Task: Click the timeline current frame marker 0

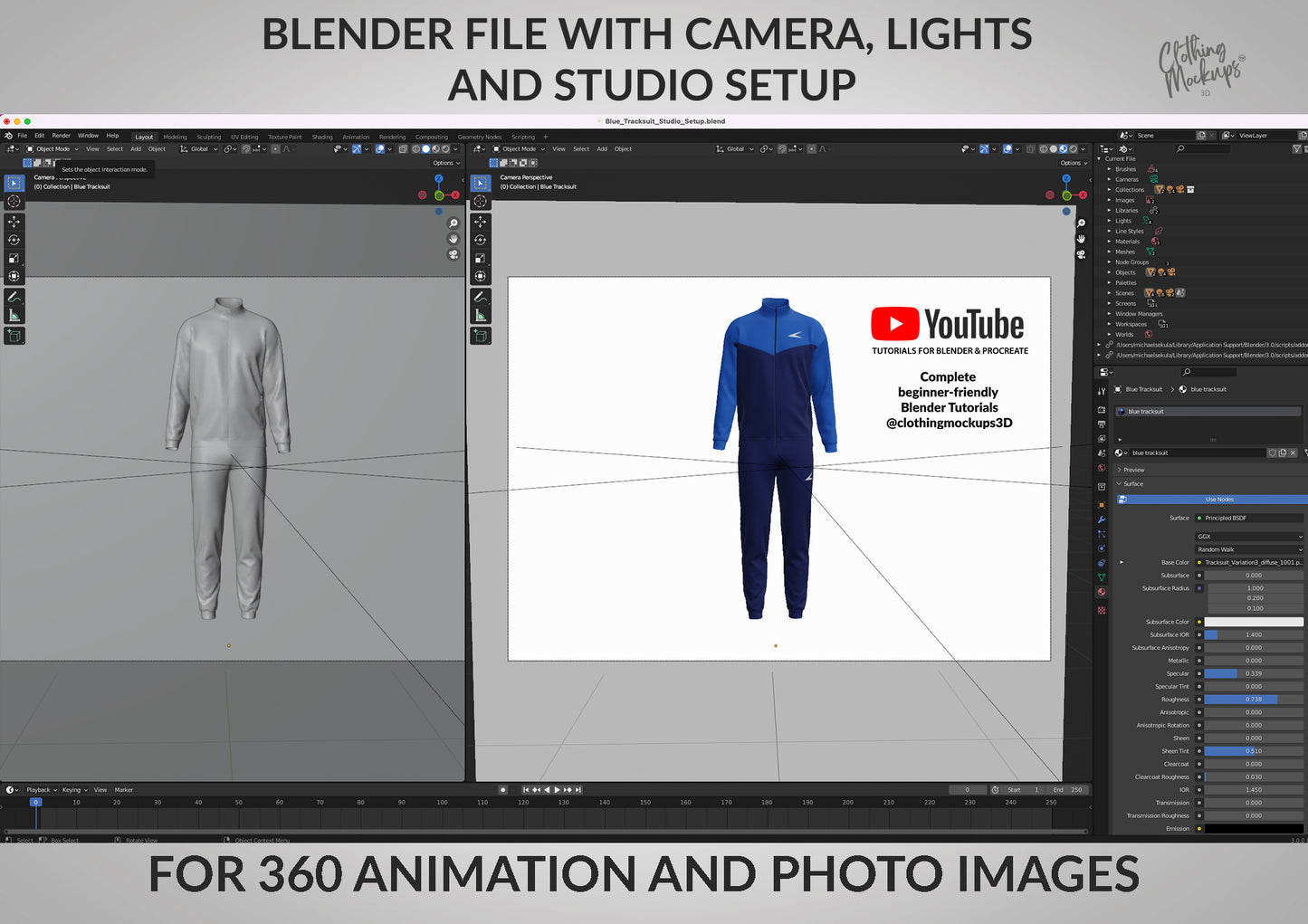Action: pos(36,803)
